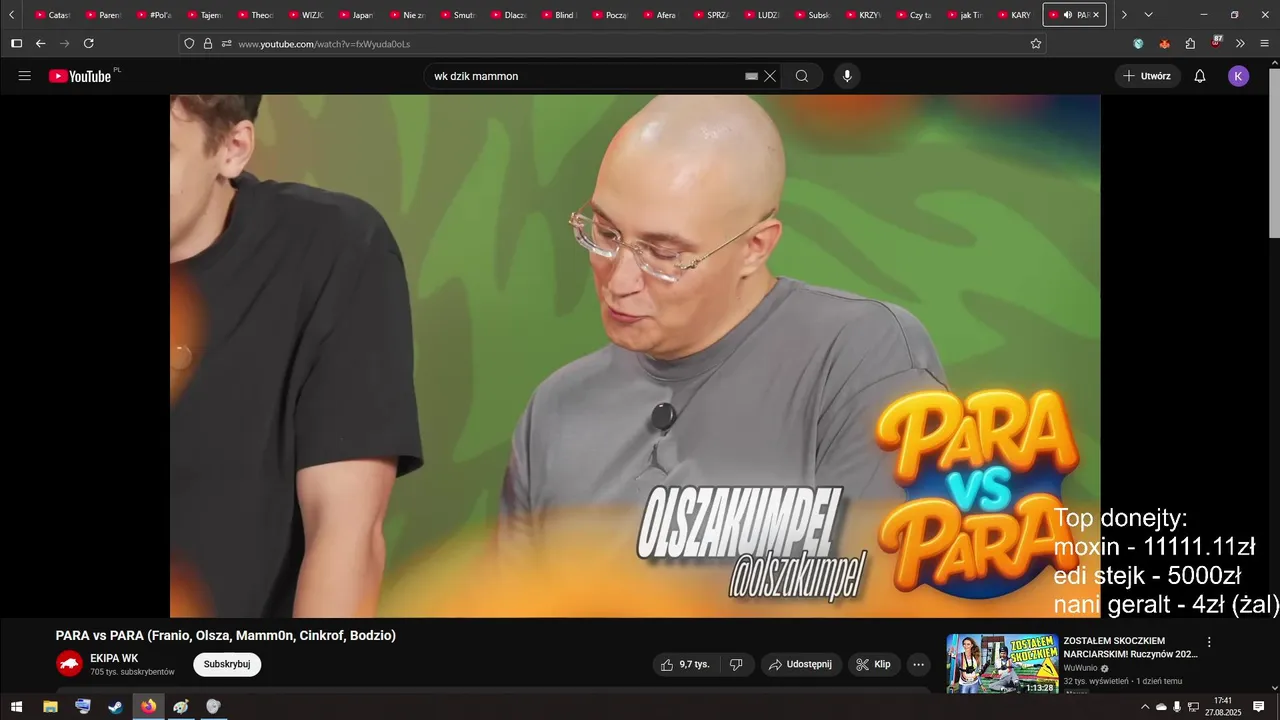Show more toolbar tools chevron
The image size is (1280, 720).
pyautogui.click(x=1240, y=44)
